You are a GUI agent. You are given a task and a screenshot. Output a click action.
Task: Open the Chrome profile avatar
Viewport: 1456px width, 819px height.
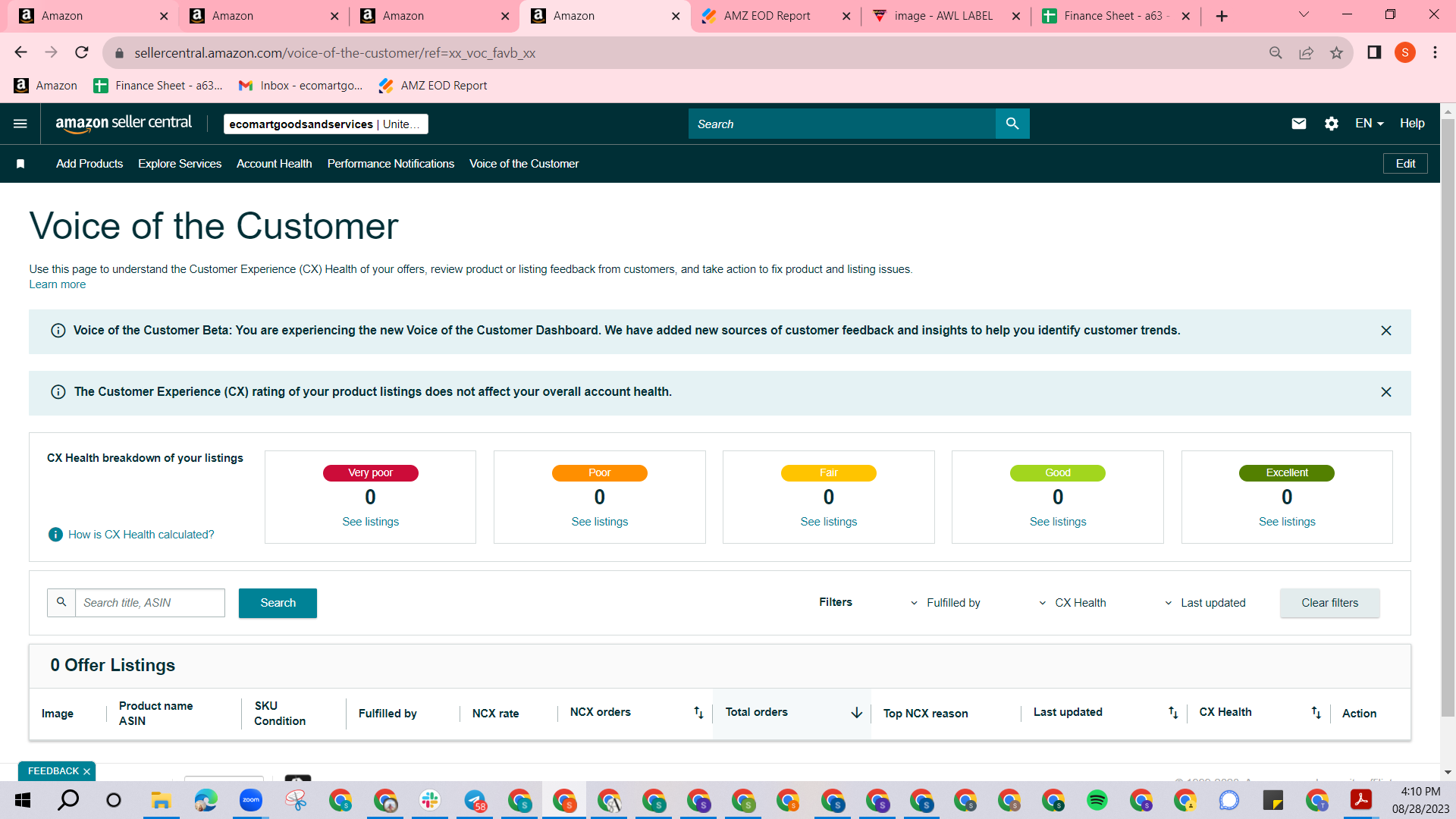tap(1405, 52)
